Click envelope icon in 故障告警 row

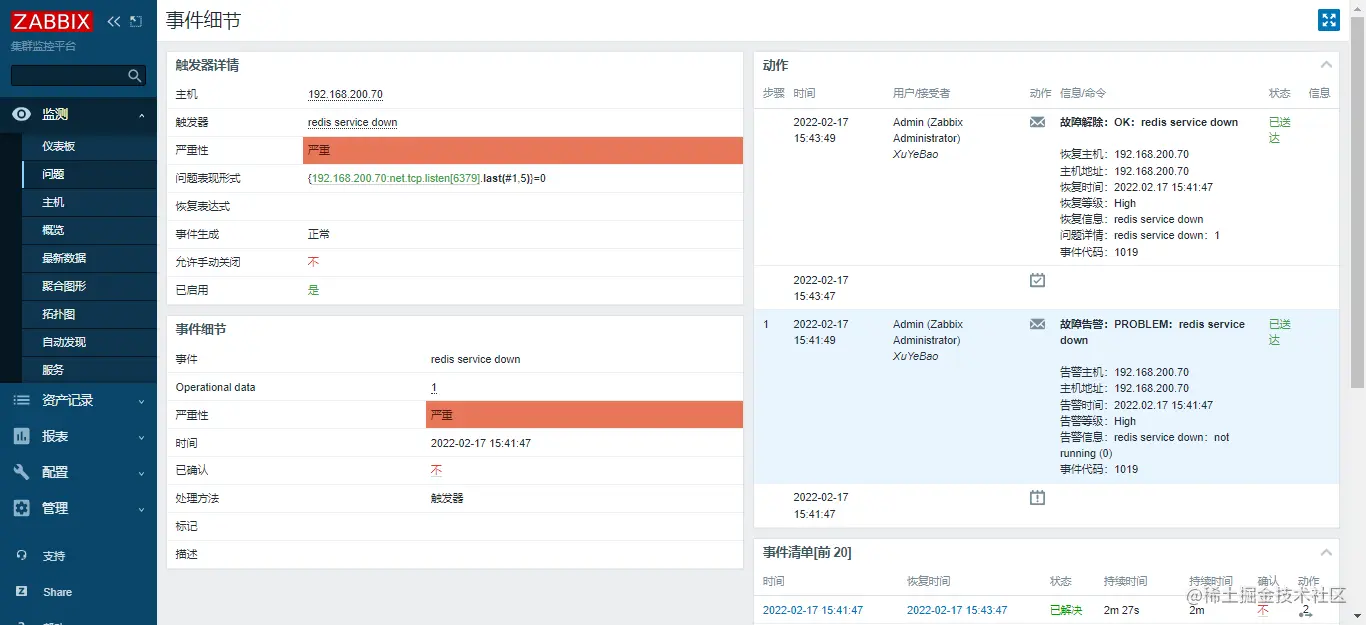(x=1037, y=324)
